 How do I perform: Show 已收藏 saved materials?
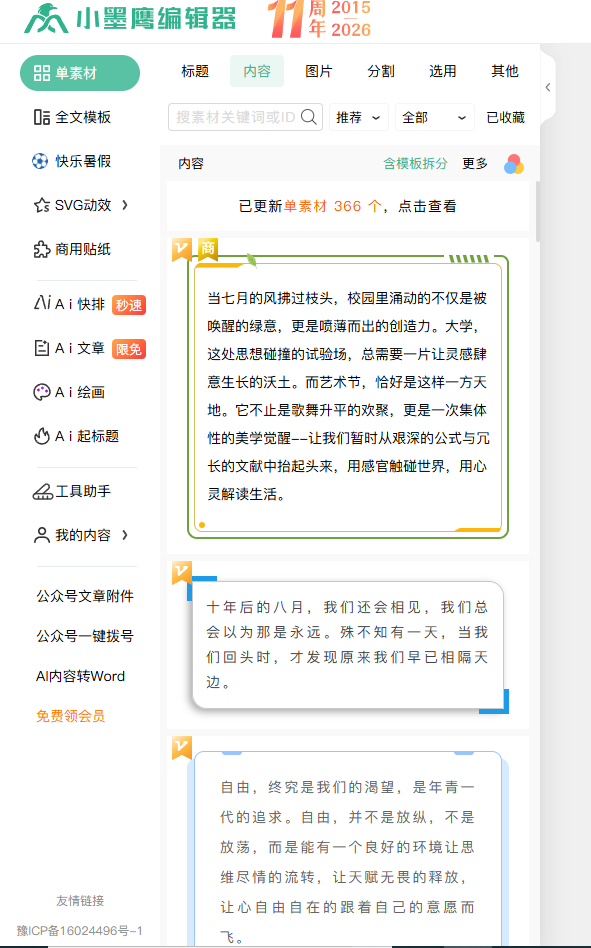point(506,117)
